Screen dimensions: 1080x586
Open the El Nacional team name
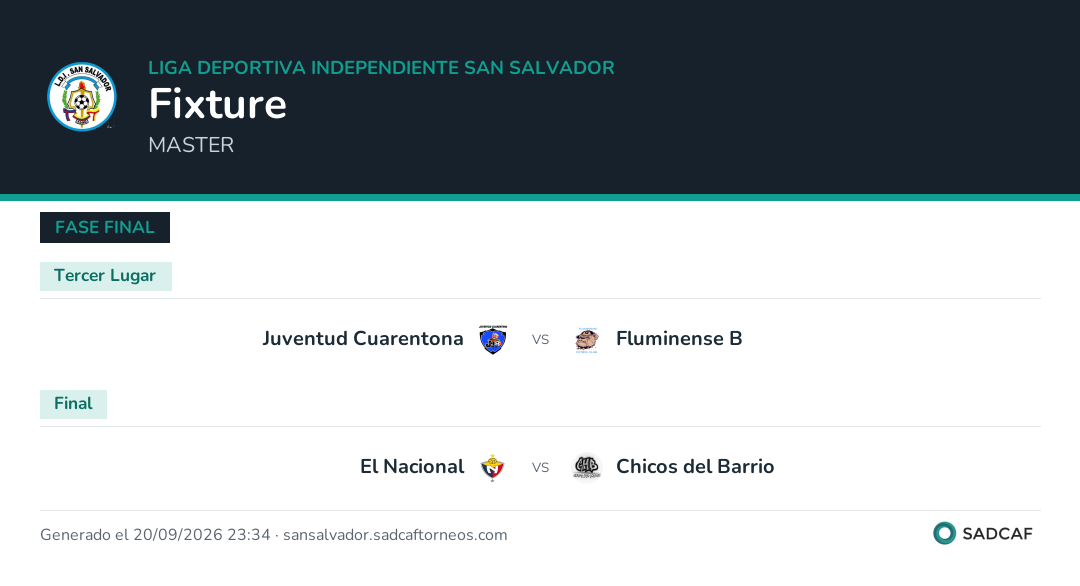(x=412, y=467)
